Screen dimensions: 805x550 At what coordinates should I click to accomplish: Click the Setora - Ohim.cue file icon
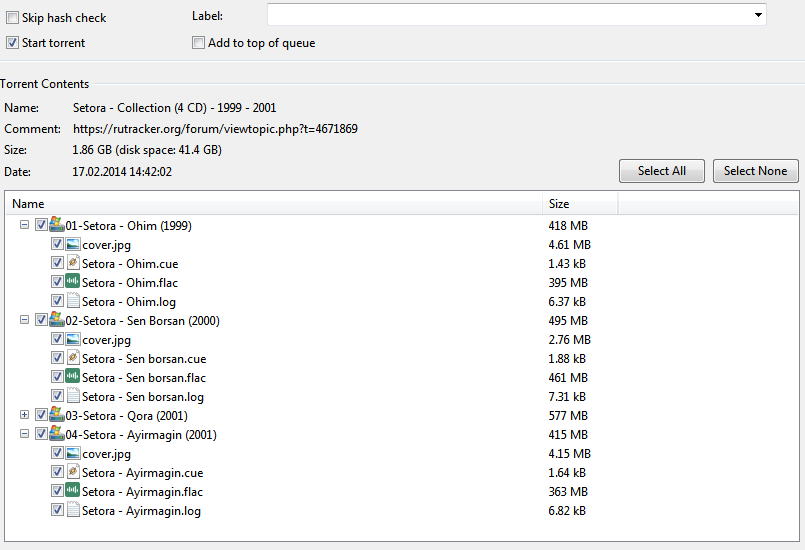(x=73, y=263)
